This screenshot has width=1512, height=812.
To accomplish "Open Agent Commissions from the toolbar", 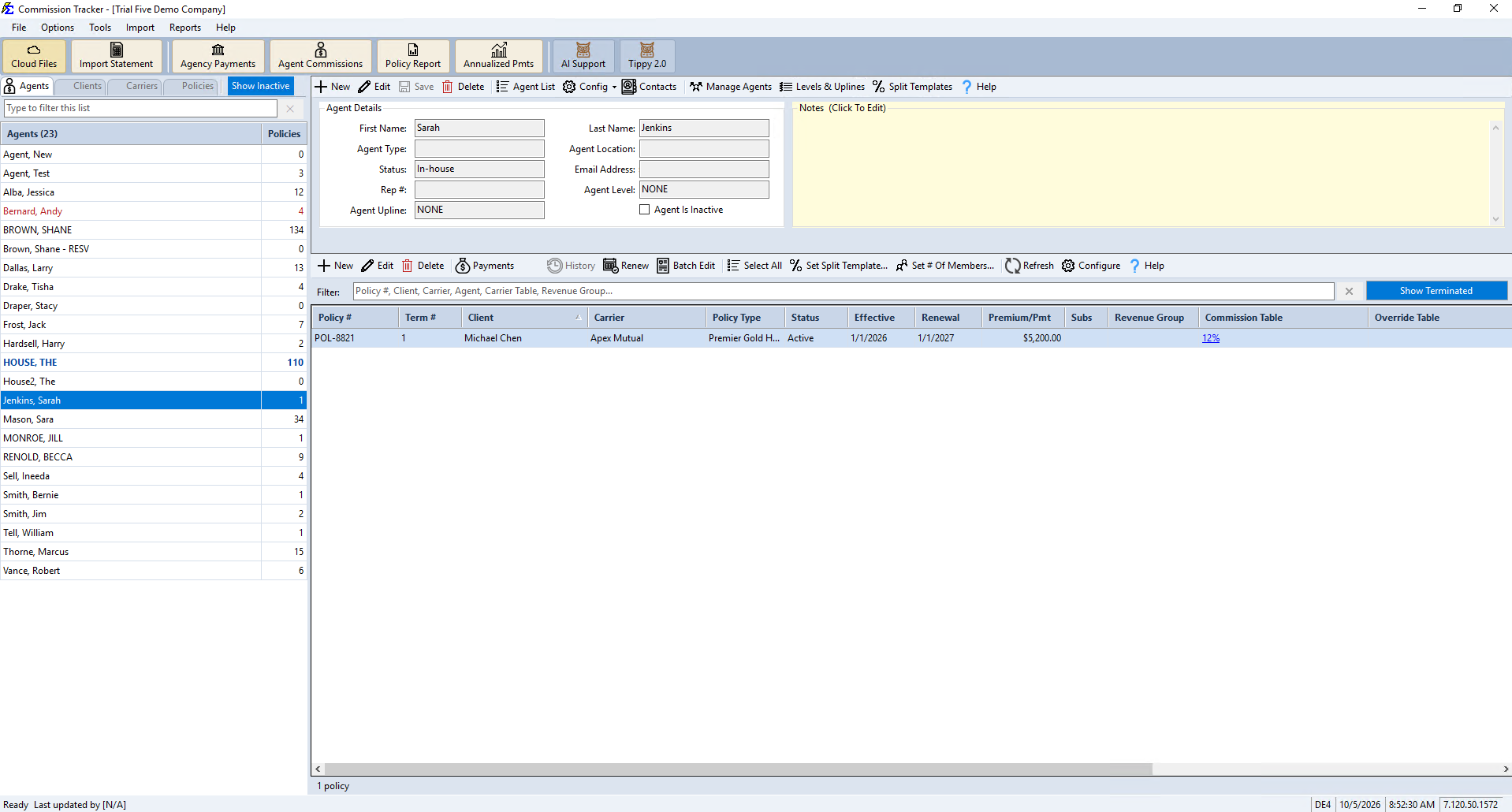I will coord(320,56).
